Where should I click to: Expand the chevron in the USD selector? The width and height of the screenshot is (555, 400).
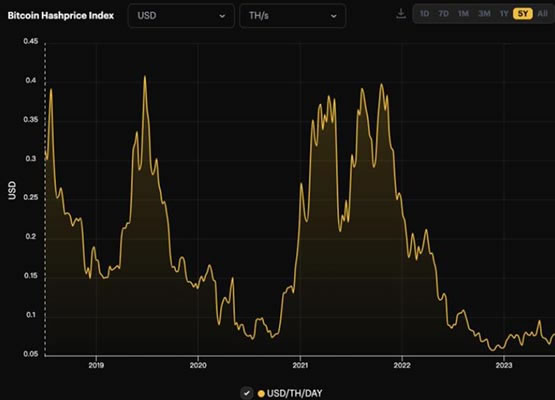222,16
